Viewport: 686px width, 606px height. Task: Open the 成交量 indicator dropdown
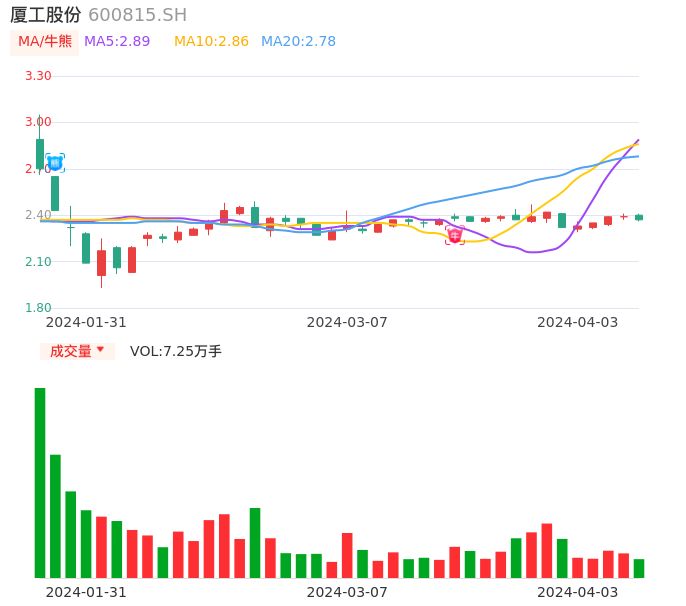click(77, 351)
